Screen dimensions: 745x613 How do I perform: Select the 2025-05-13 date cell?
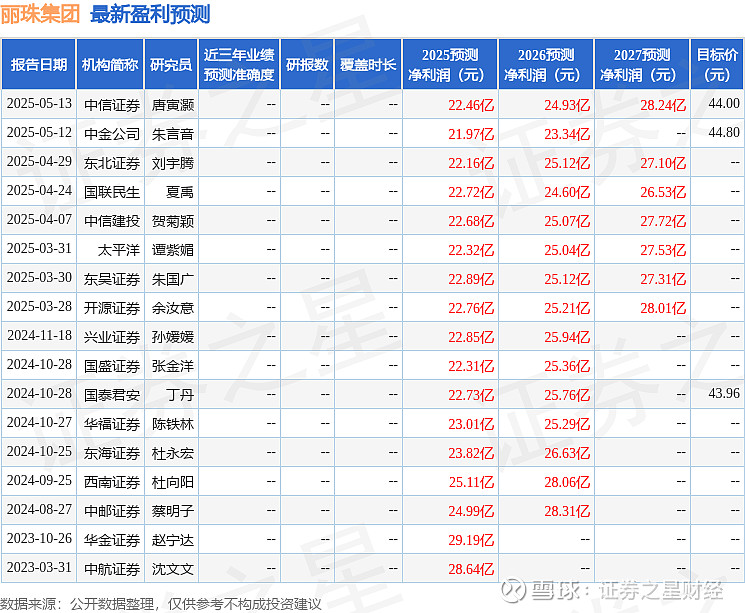(39, 104)
